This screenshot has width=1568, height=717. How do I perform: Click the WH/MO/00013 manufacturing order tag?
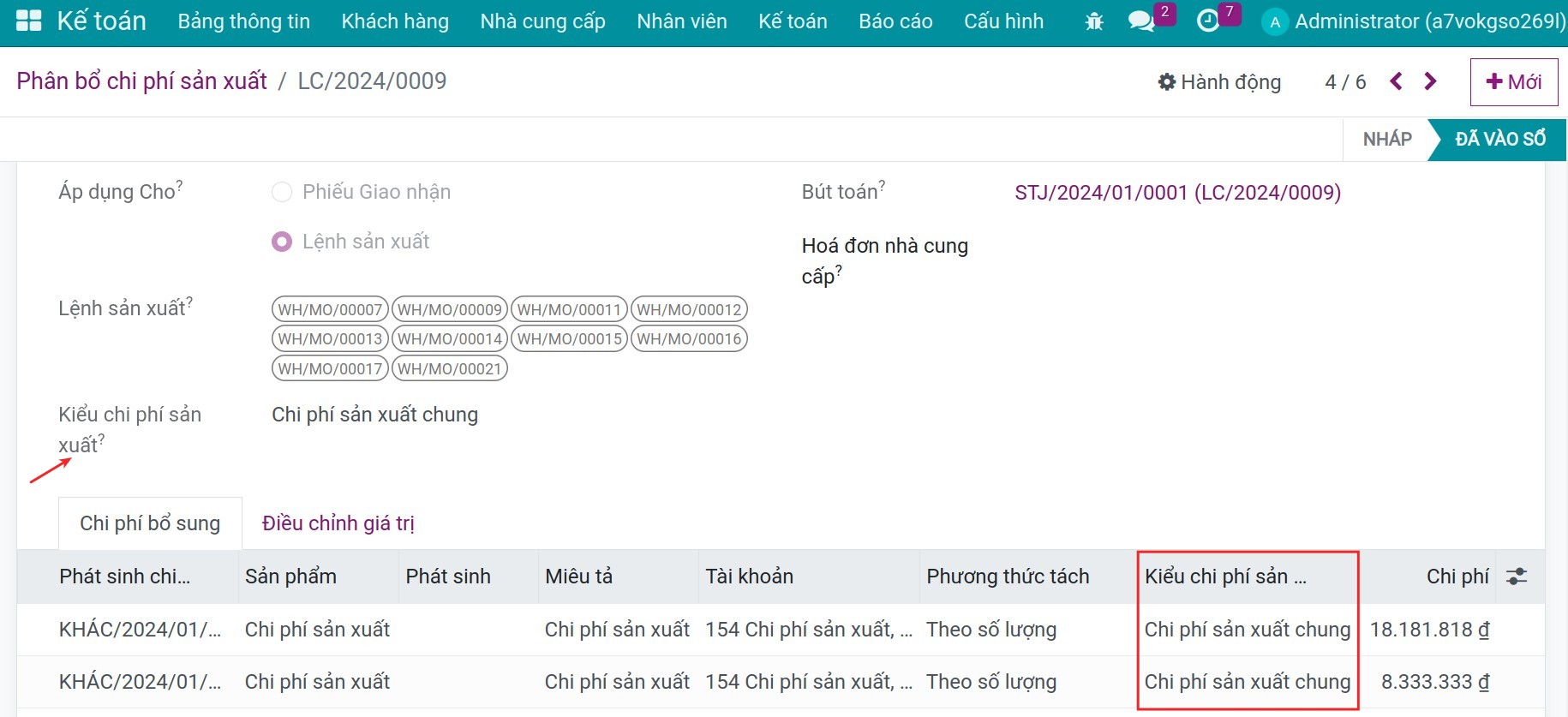(x=330, y=338)
